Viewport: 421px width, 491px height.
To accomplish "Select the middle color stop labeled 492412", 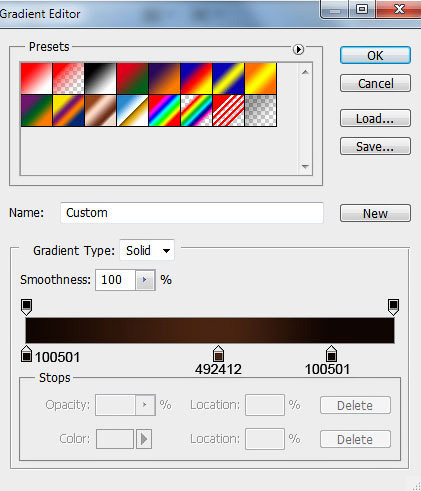I will coord(218,354).
